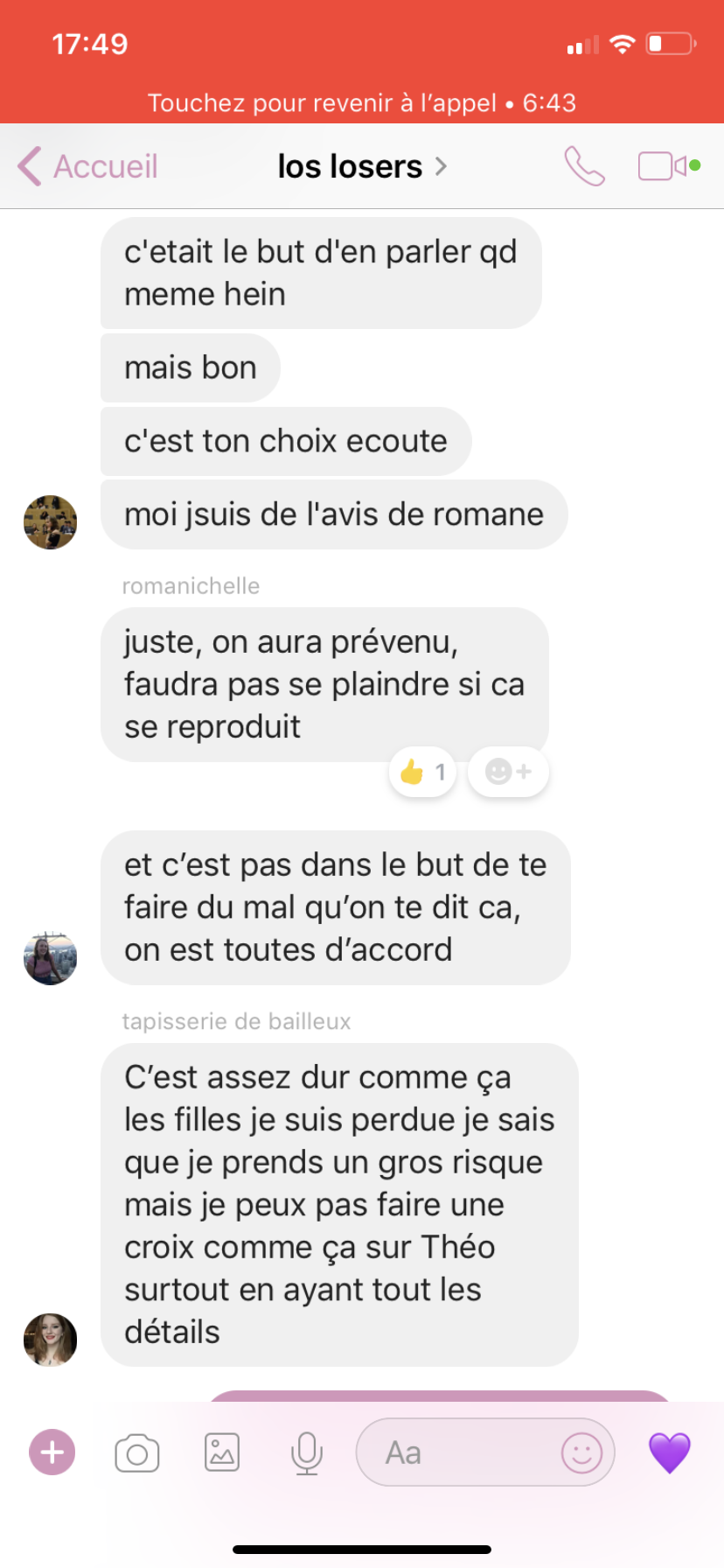Tap the 'juste, on aura prévenu' message

pos(324,684)
